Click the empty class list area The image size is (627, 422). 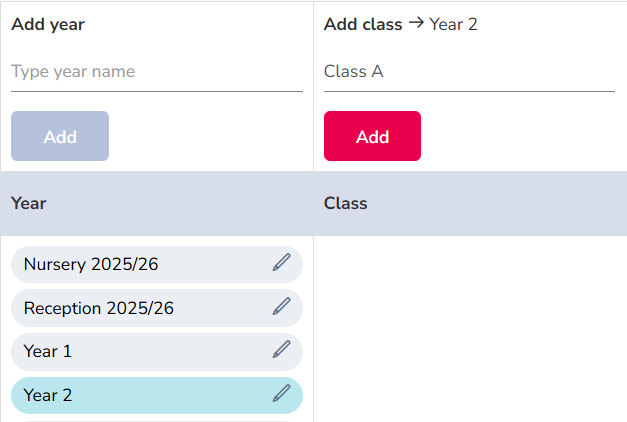[x=470, y=328]
